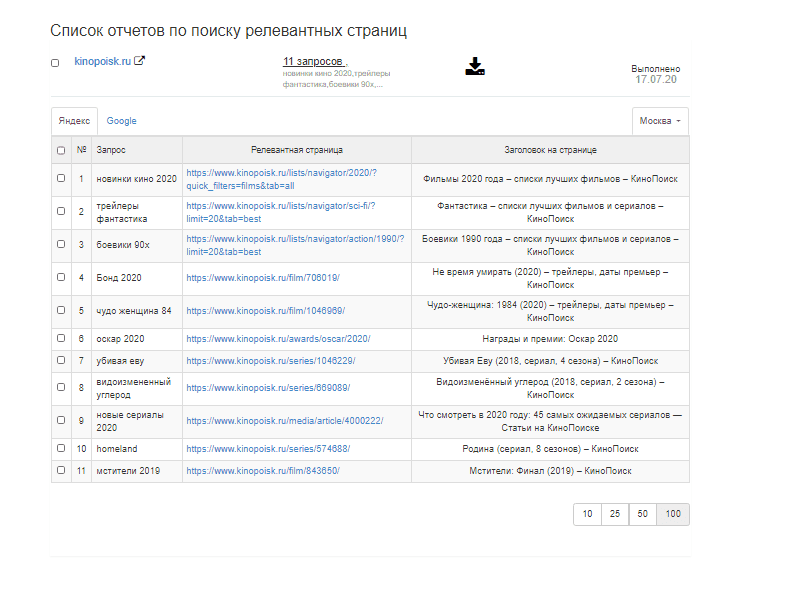Check the новые сериалы 2020 row
Screen dimensions: 800x600
(61, 420)
